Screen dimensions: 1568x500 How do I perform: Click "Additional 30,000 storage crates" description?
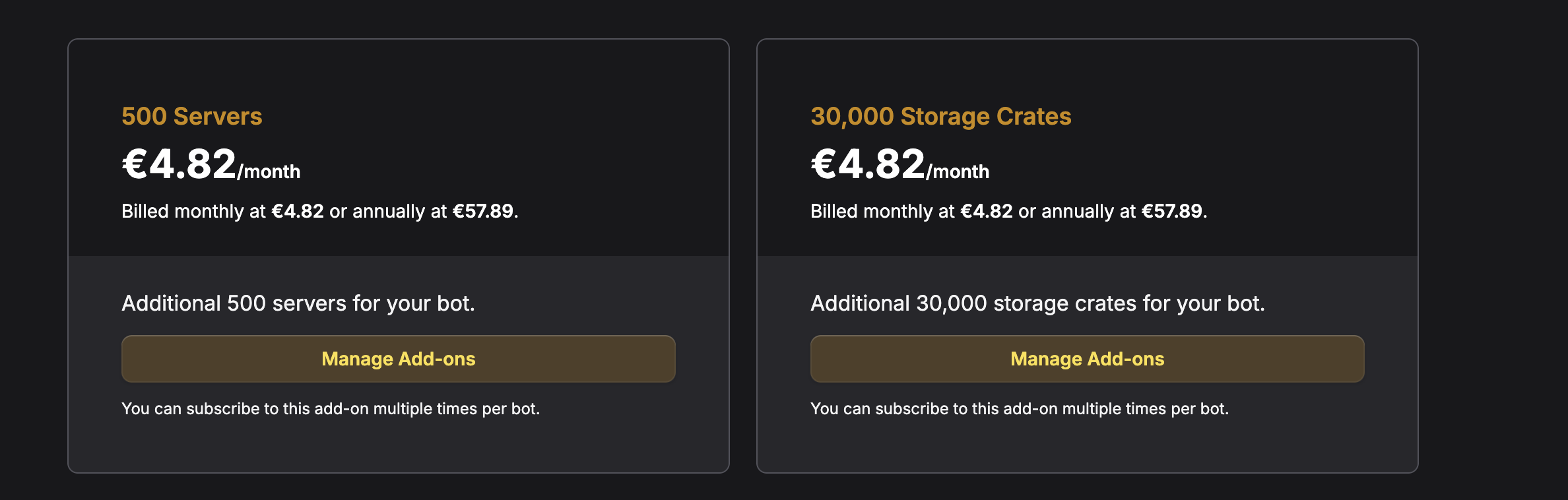pyautogui.click(x=1037, y=303)
